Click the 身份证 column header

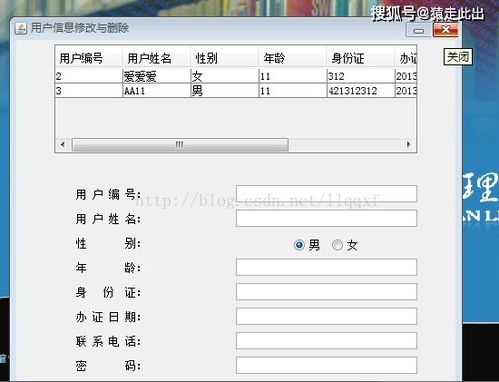[x=361, y=58]
